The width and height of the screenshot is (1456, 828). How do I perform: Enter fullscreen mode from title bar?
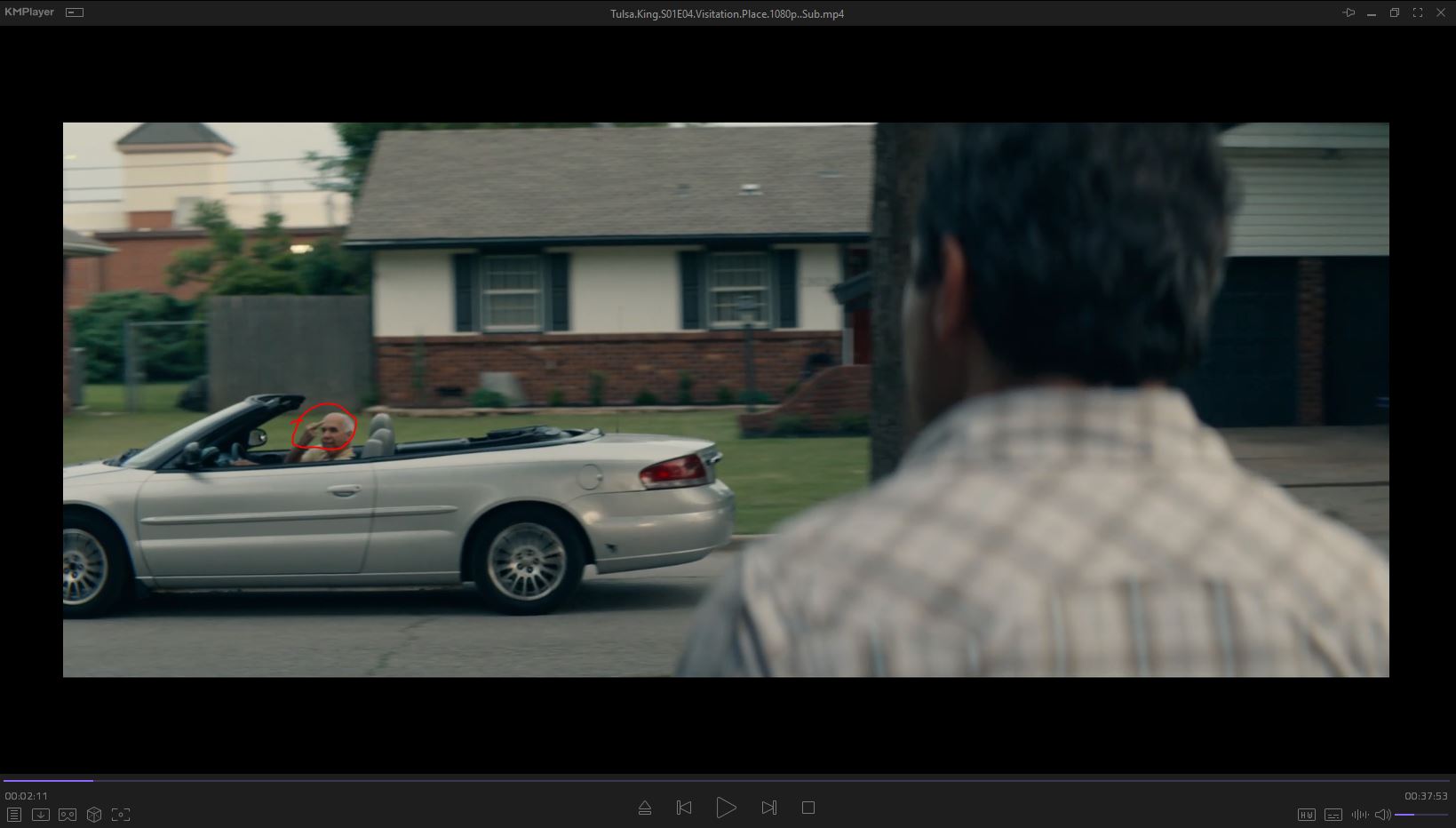pos(1418,12)
